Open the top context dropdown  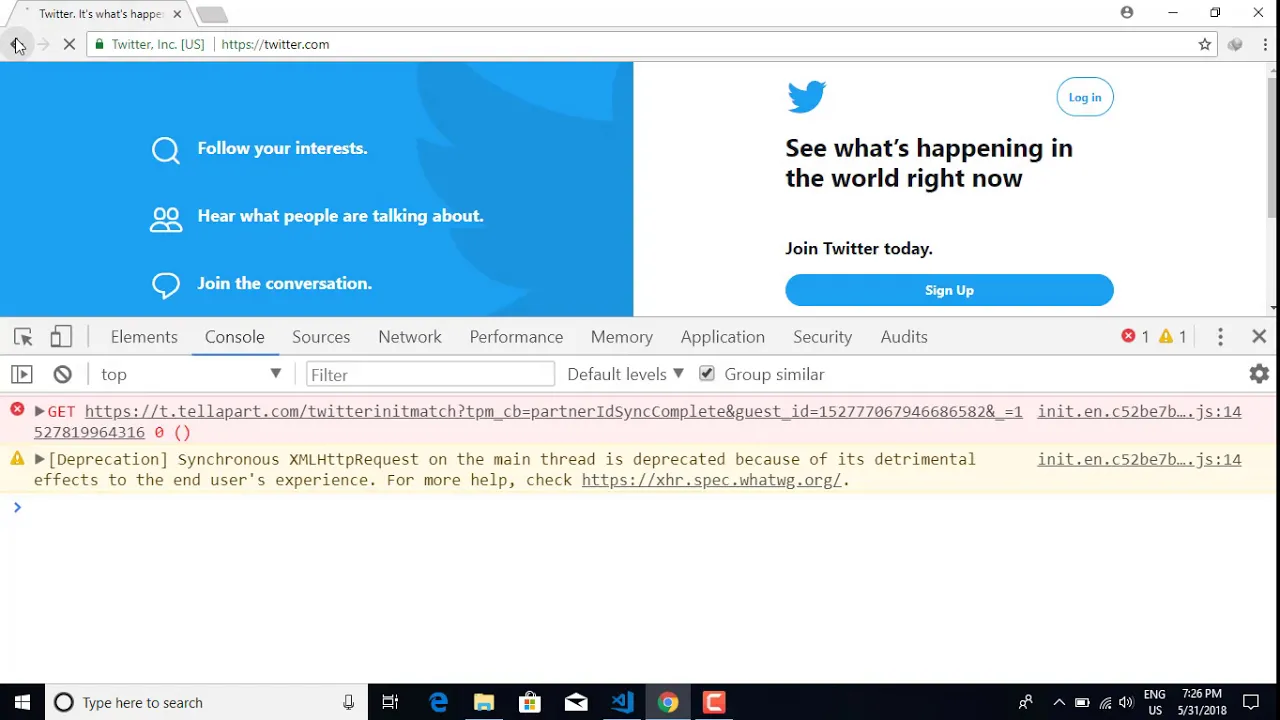(190, 374)
